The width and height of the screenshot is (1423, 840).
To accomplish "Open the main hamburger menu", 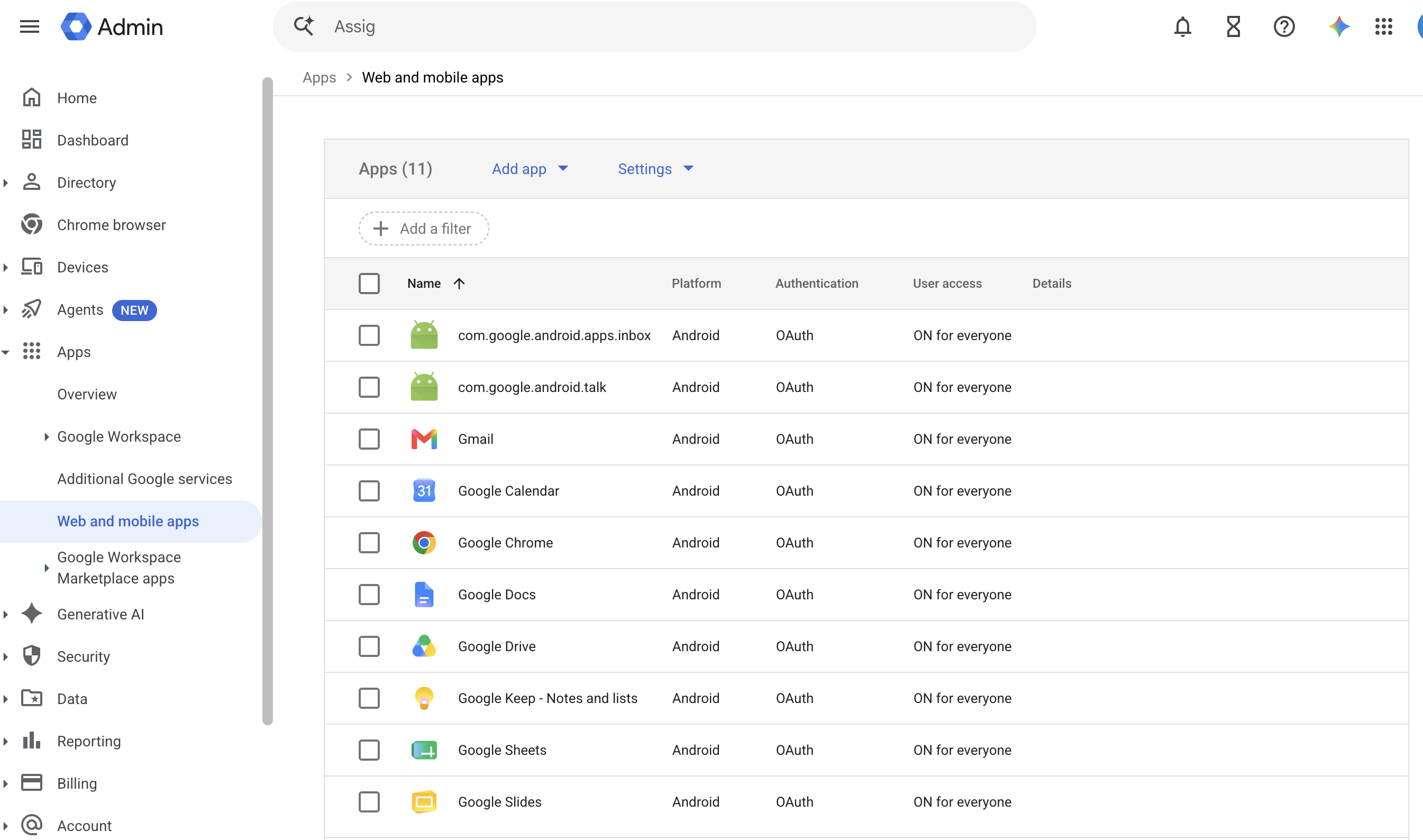I will pos(30,26).
